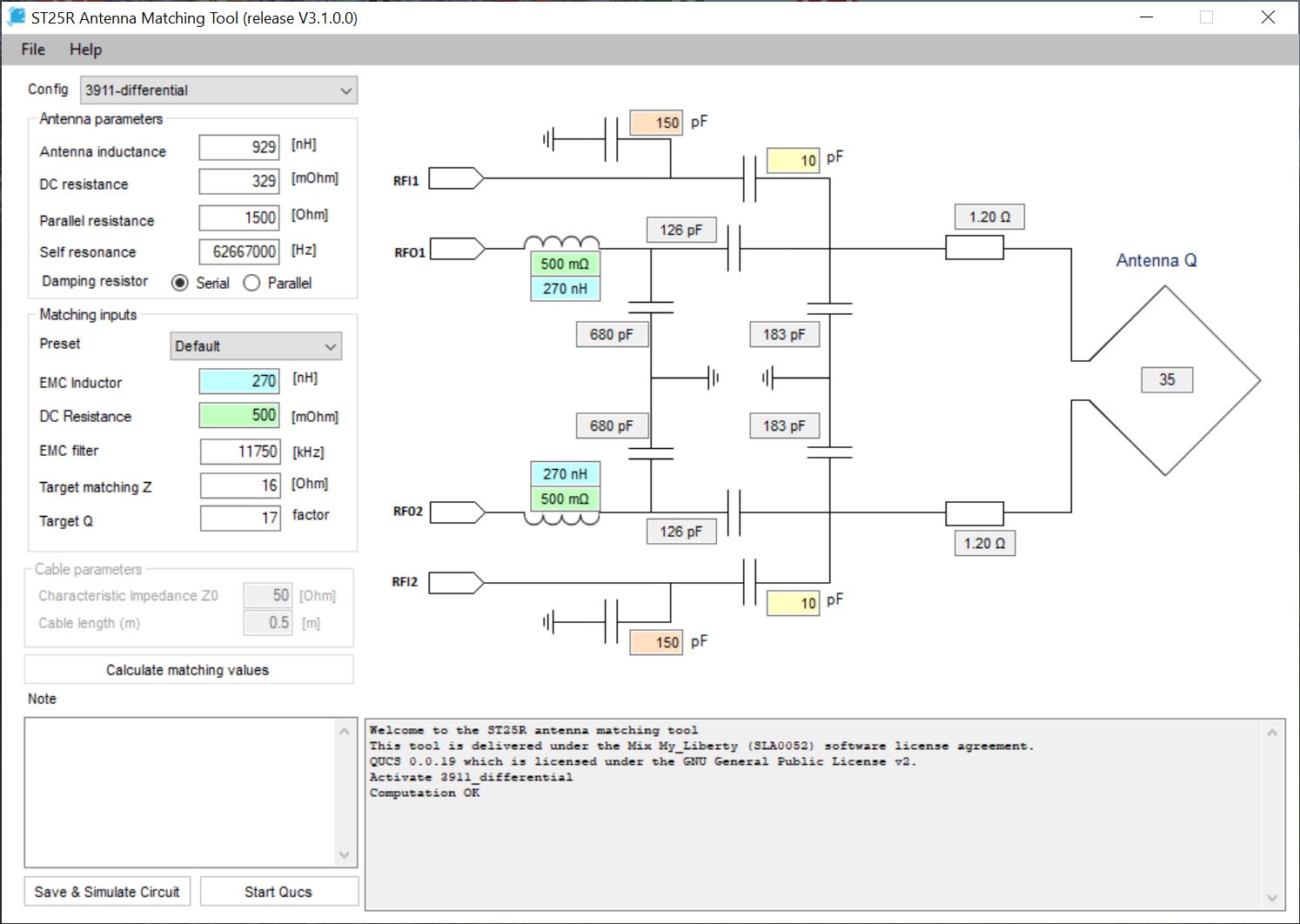1300x924 pixels.
Task: Click the lower 680 pF value box
Action: [x=612, y=425]
